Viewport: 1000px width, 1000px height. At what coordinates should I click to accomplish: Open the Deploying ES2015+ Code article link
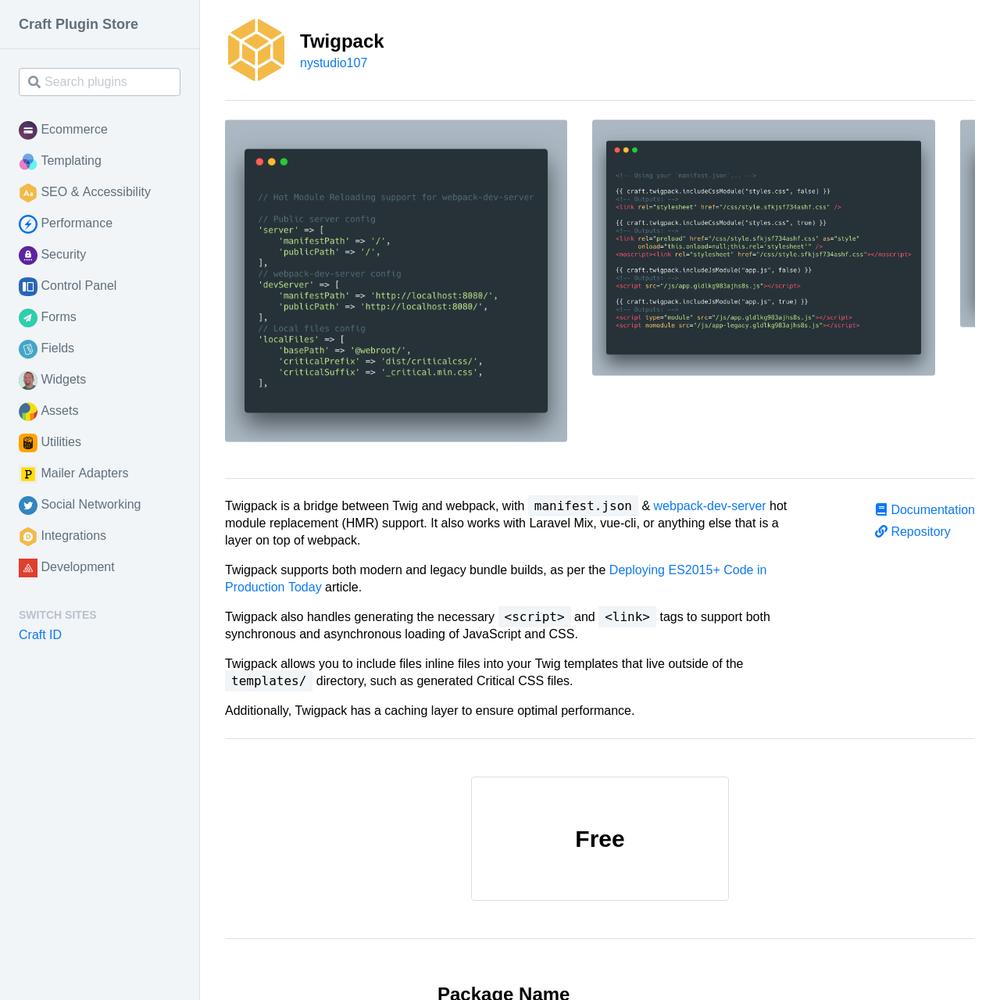[x=496, y=578]
